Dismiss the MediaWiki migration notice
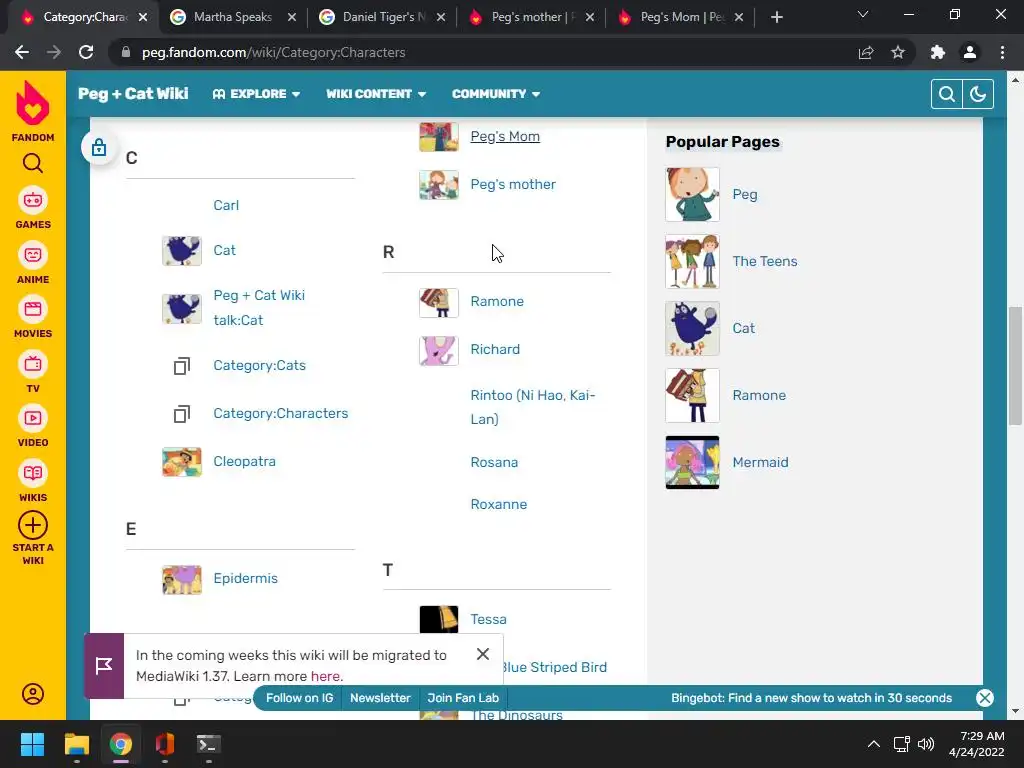The width and height of the screenshot is (1024, 768). coord(483,654)
